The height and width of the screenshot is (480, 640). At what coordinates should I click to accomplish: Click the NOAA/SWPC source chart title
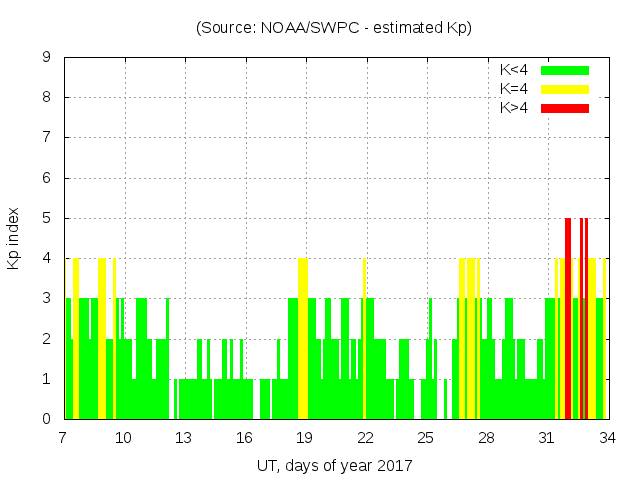(x=334, y=28)
